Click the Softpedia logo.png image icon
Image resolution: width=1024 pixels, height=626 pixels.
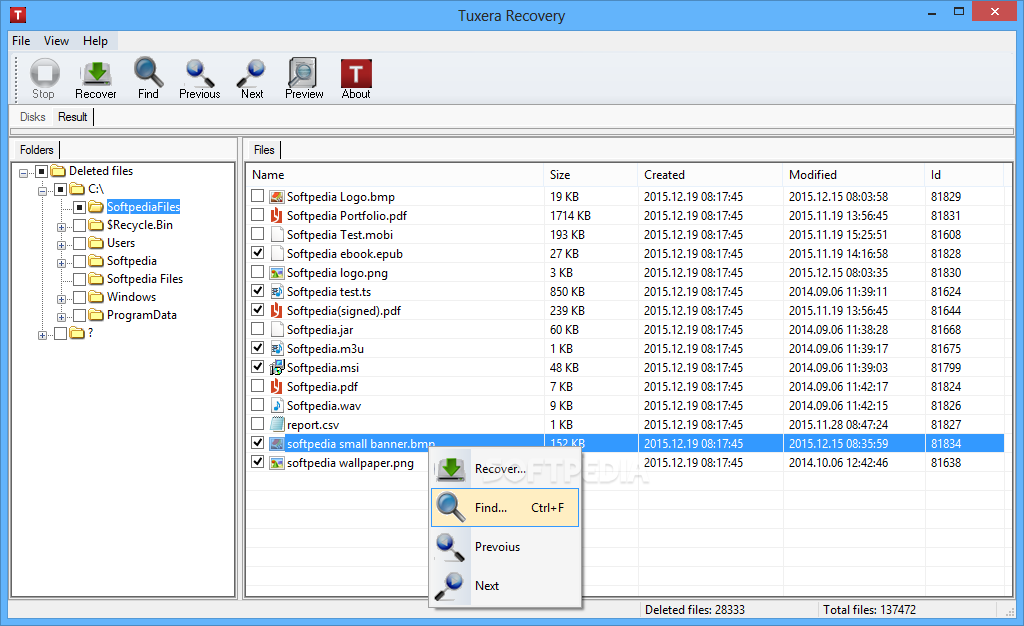[x=277, y=273]
